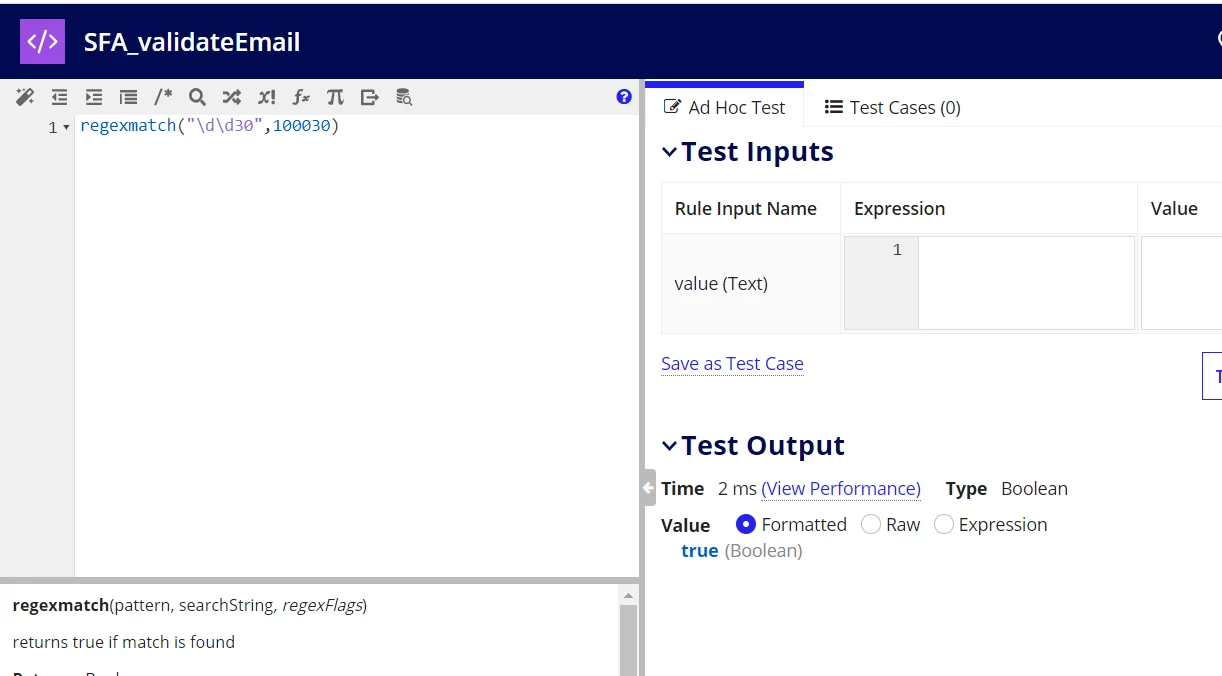Click the outdent lines toolbar icon
The image size is (1222, 676).
(60, 97)
